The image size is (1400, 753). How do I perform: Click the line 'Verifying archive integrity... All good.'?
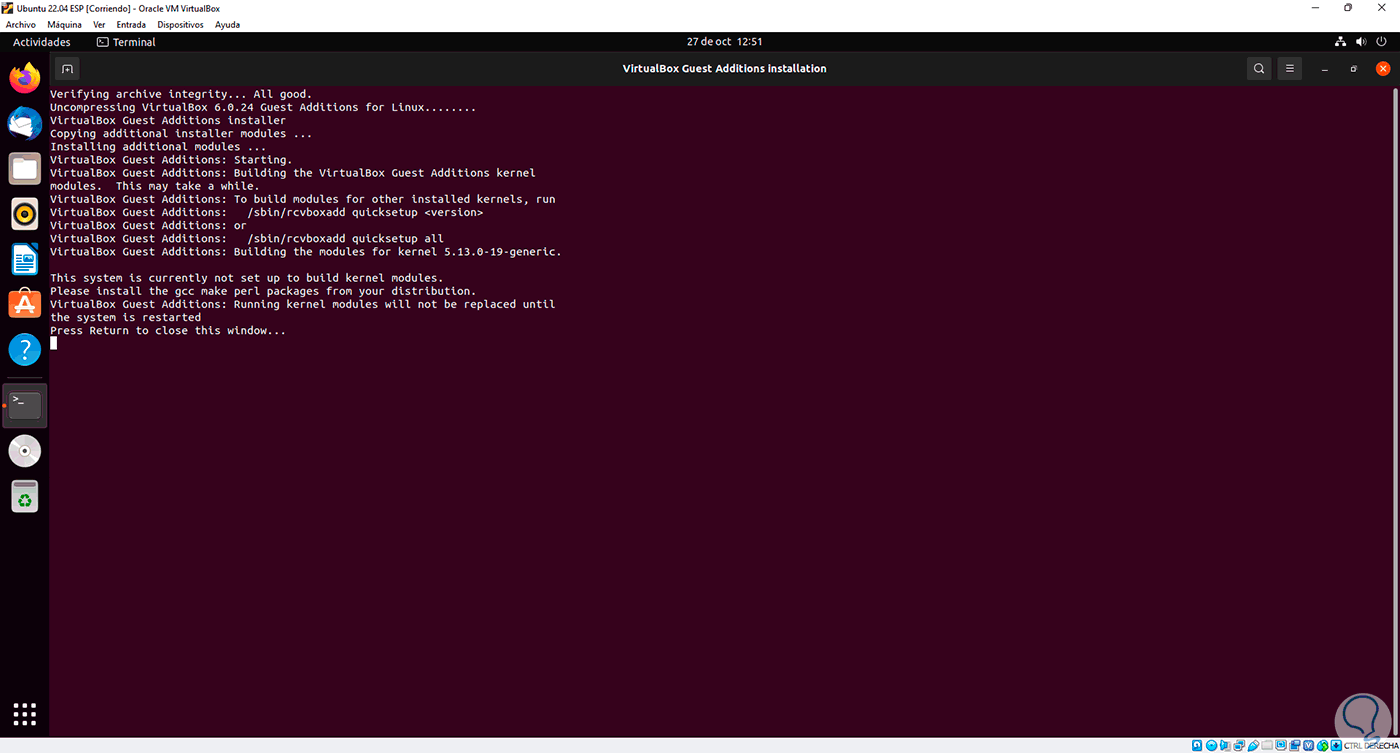(181, 94)
